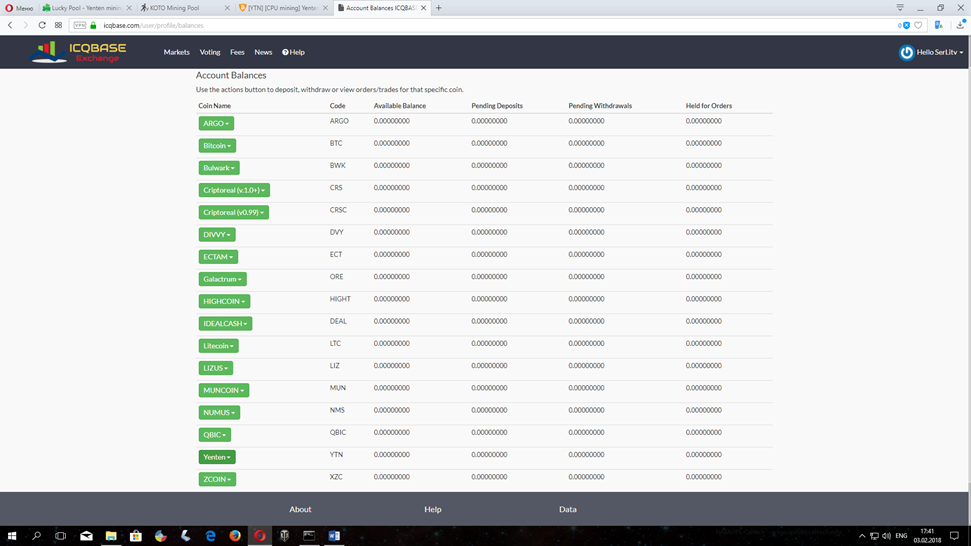The width and height of the screenshot is (971, 546).
Task: Expand the Bitcoin actions dropdown
Action: tap(217, 145)
